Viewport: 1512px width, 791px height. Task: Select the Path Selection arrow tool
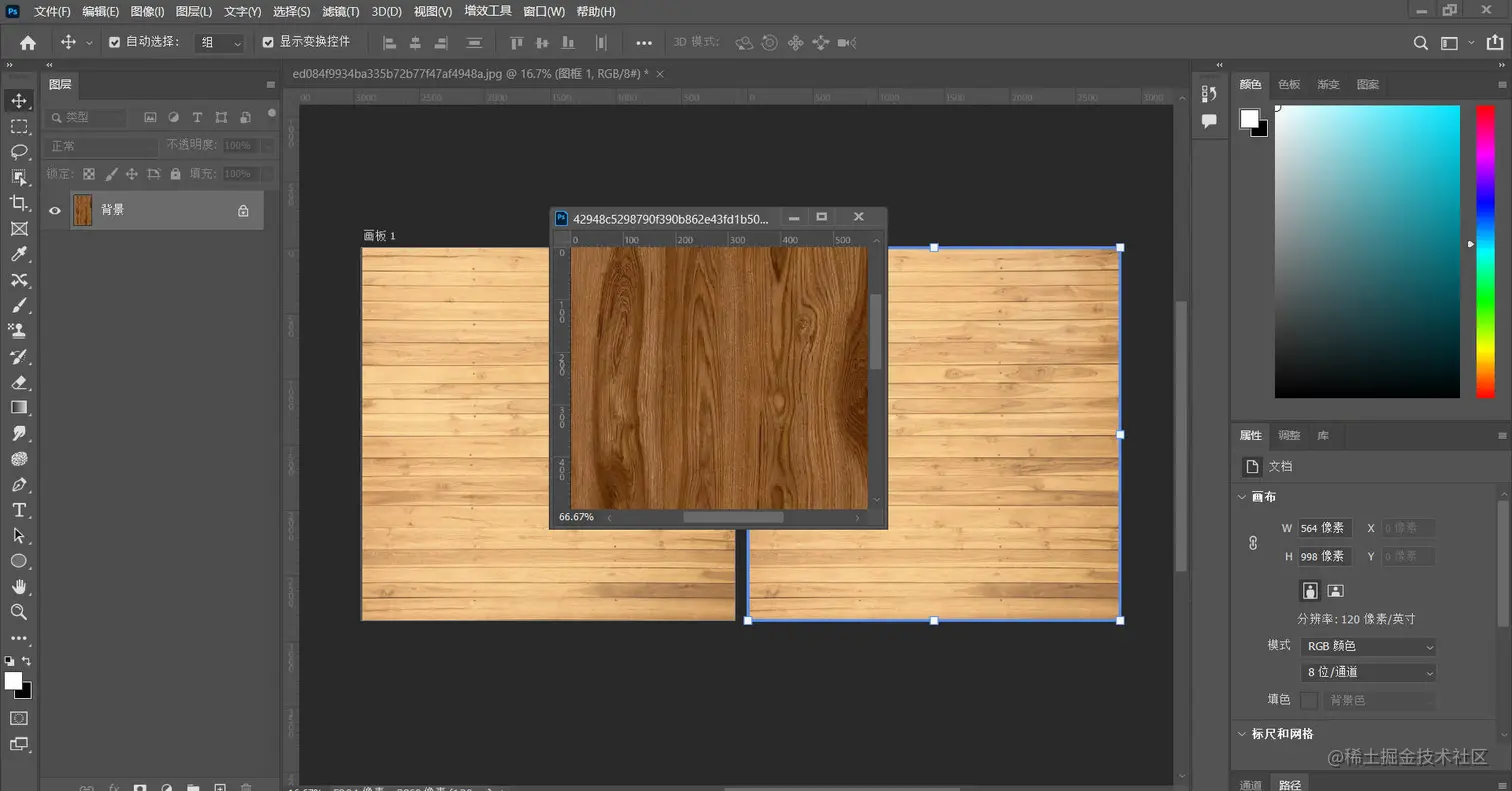pos(19,536)
